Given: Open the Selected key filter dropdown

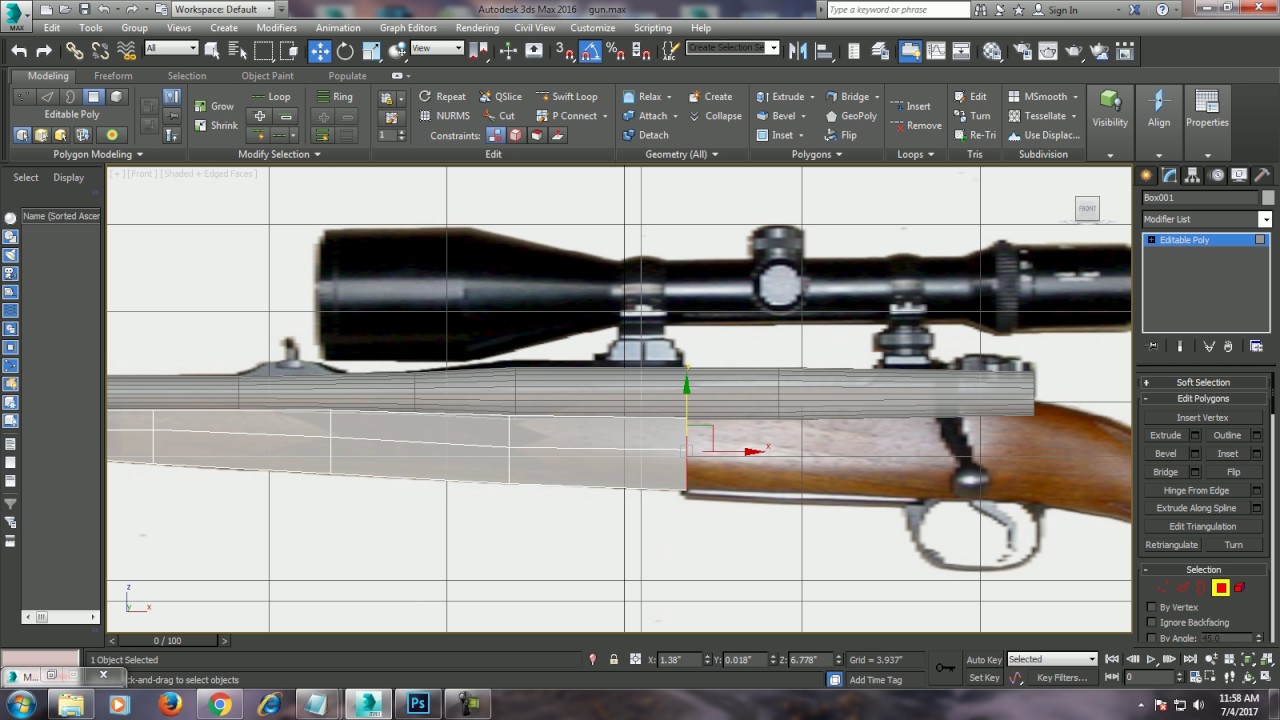Looking at the screenshot, I should coord(1051,659).
